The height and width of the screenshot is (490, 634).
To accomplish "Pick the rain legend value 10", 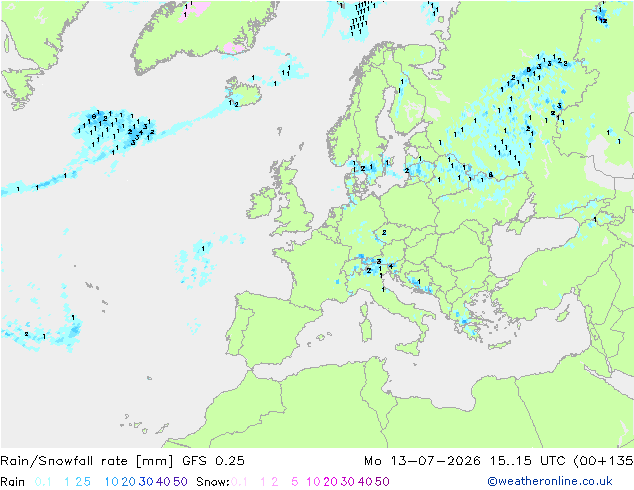I will tap(112, 482).
